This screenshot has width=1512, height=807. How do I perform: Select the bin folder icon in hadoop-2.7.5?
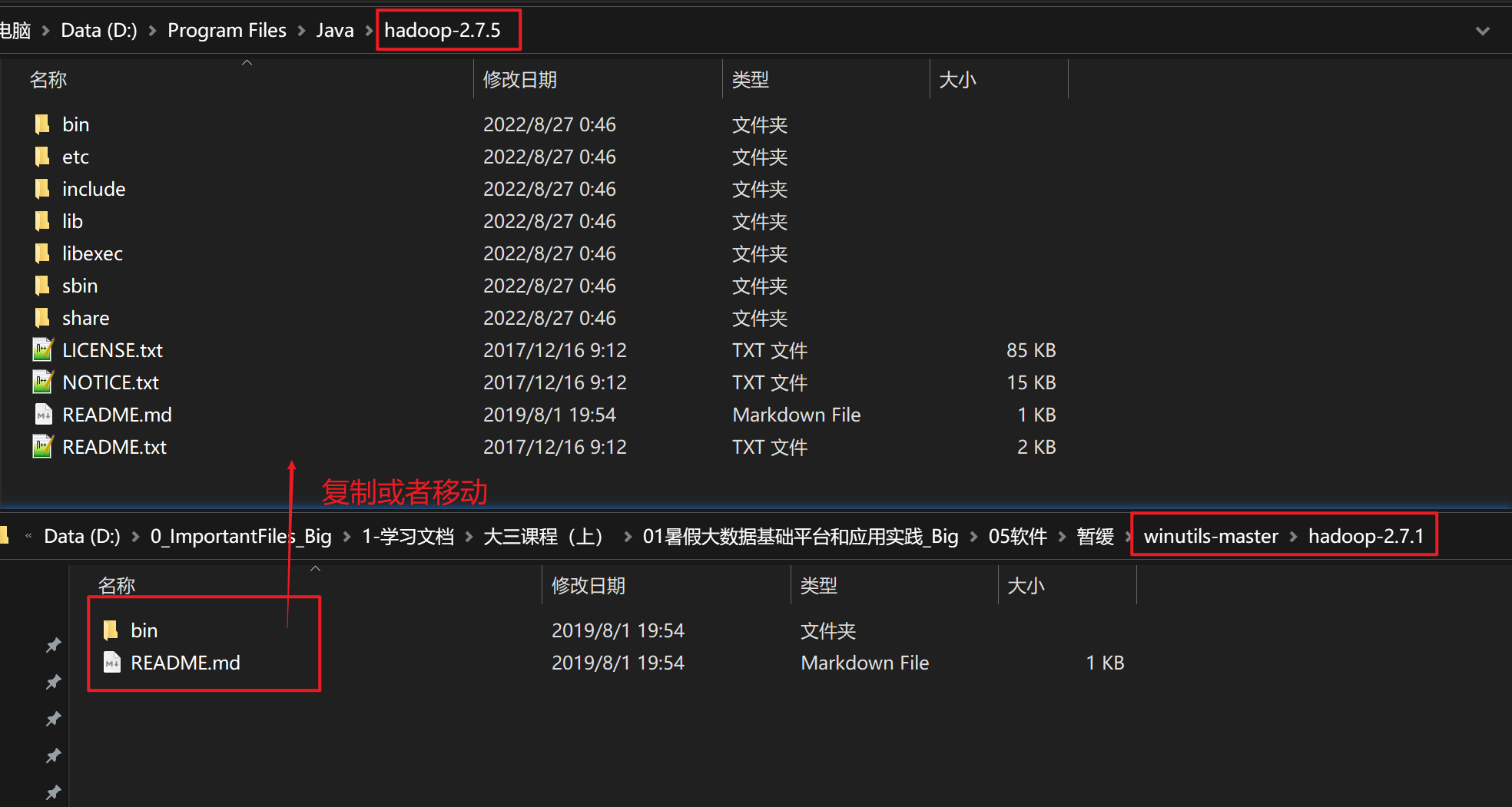click(x=42, y=124)
